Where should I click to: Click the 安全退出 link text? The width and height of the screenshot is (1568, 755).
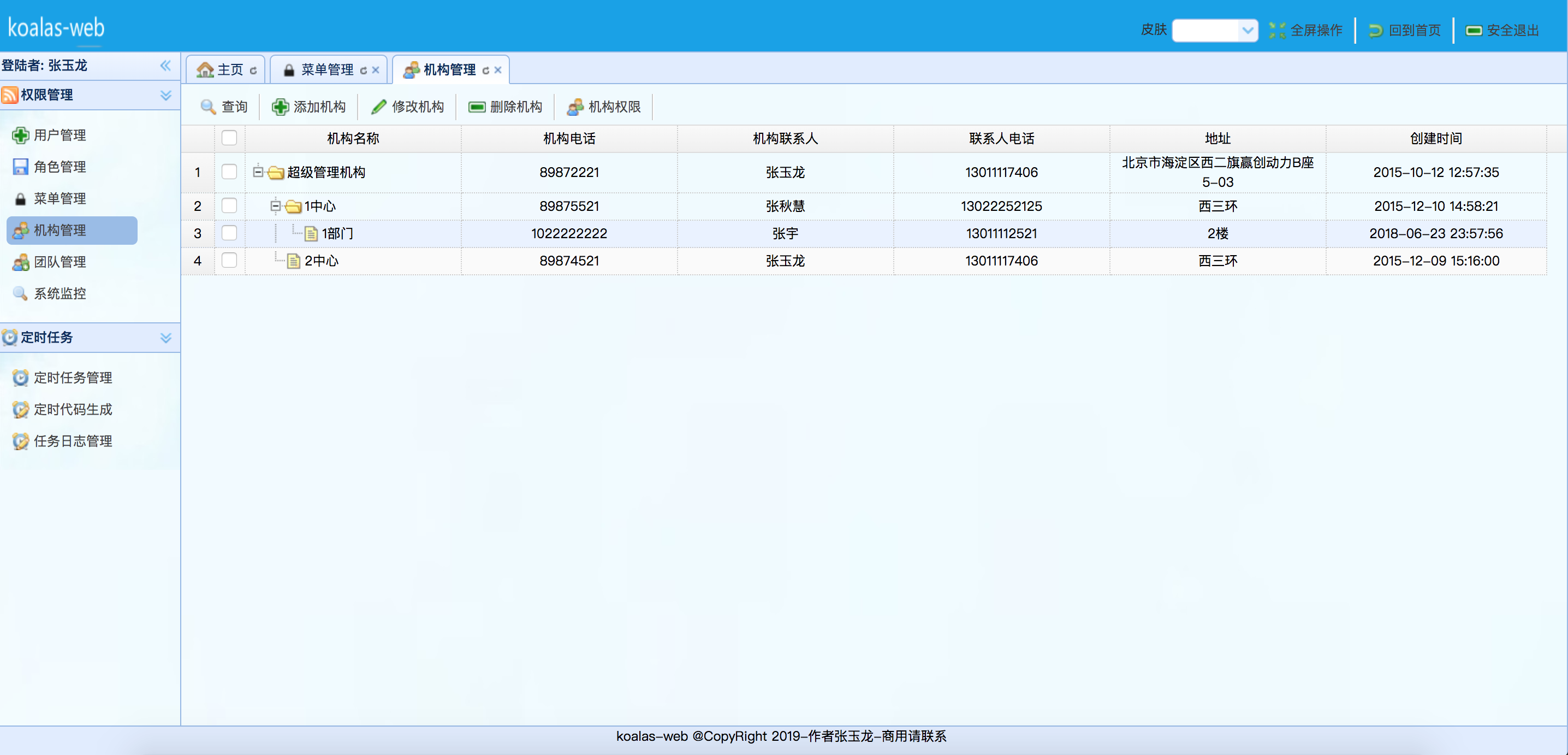point(1513,30)
